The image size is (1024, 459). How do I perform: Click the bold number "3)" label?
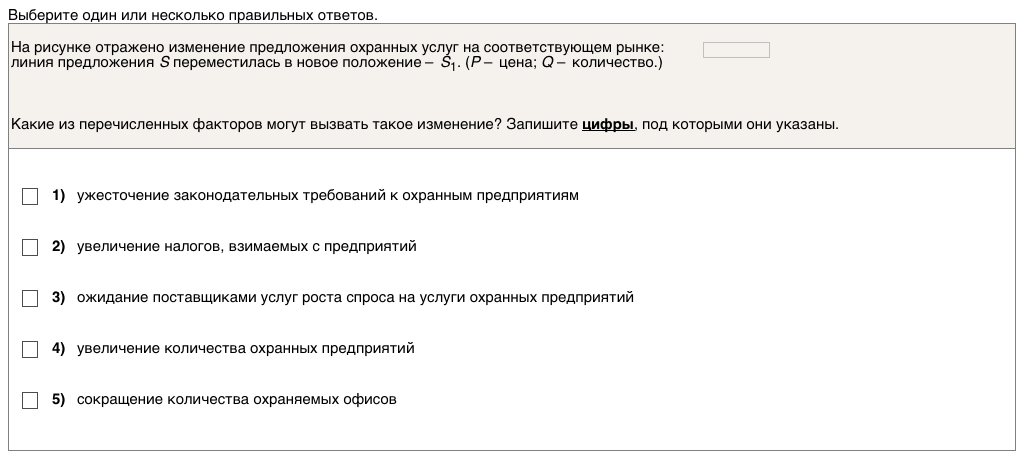(x=58, y=297)
